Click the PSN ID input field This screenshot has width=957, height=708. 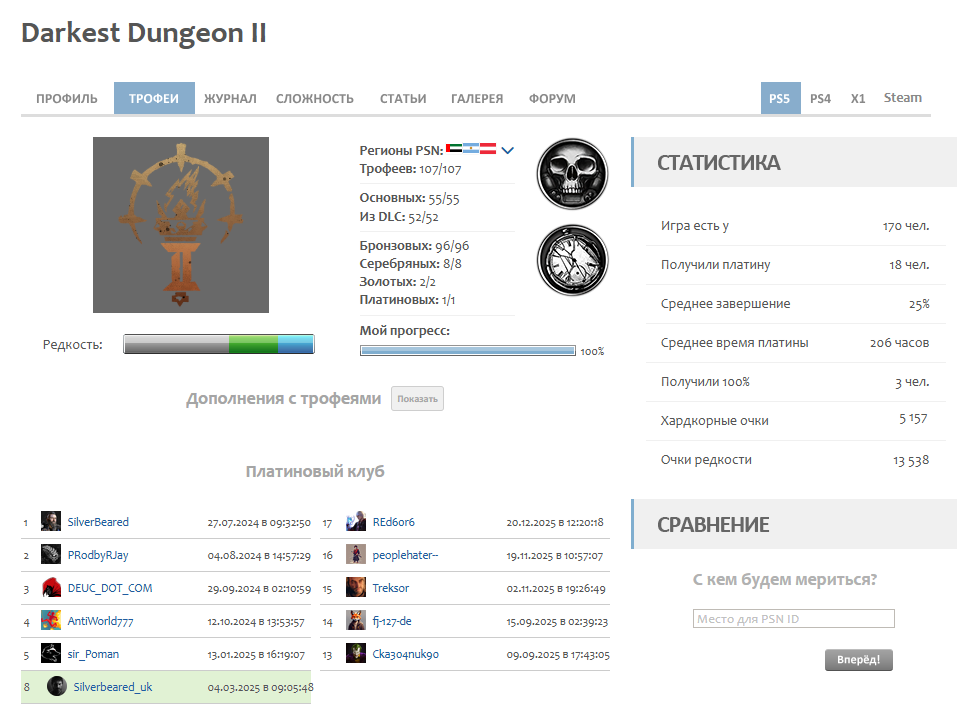tap(793, 619)
